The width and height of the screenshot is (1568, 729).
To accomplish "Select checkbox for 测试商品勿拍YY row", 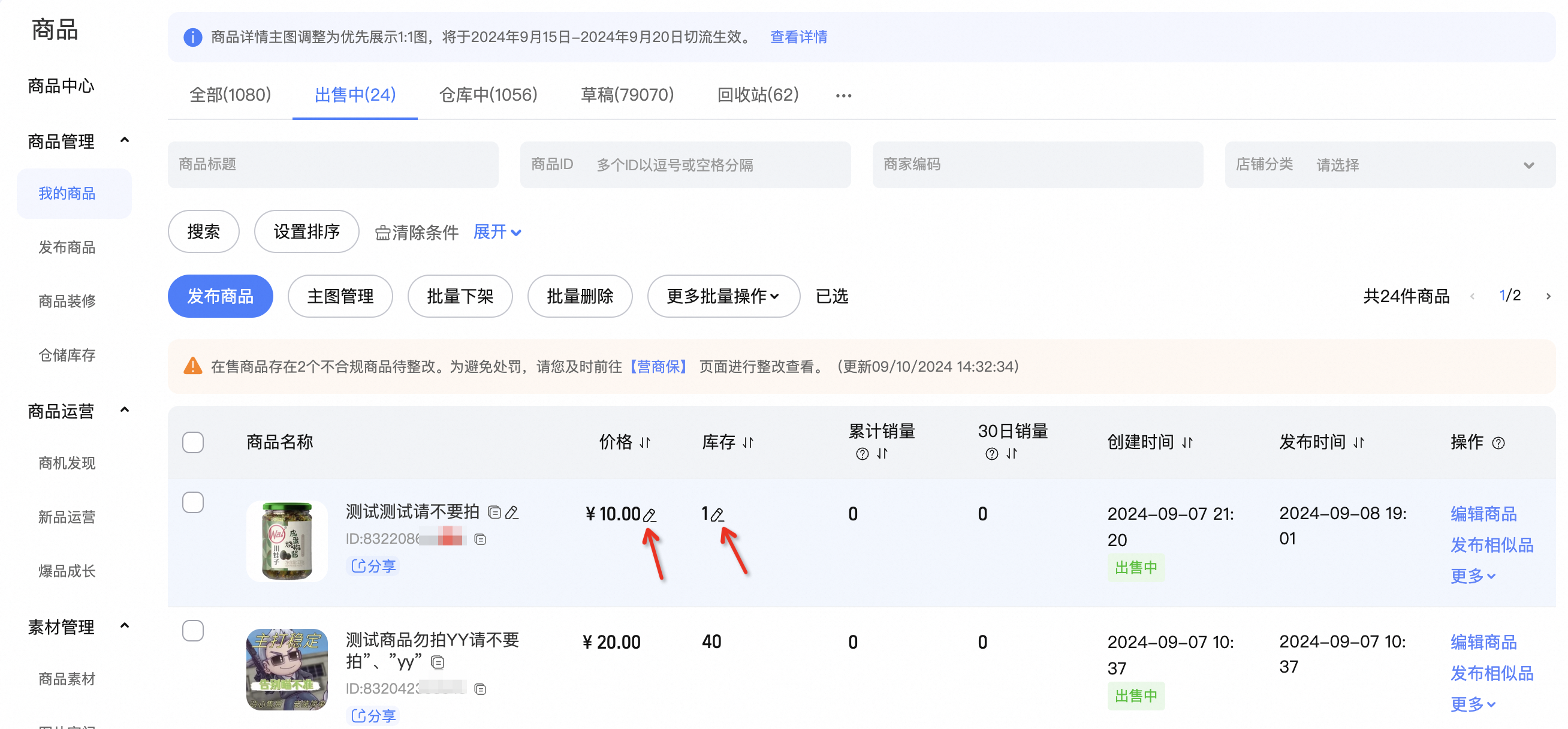I will 193,630.
